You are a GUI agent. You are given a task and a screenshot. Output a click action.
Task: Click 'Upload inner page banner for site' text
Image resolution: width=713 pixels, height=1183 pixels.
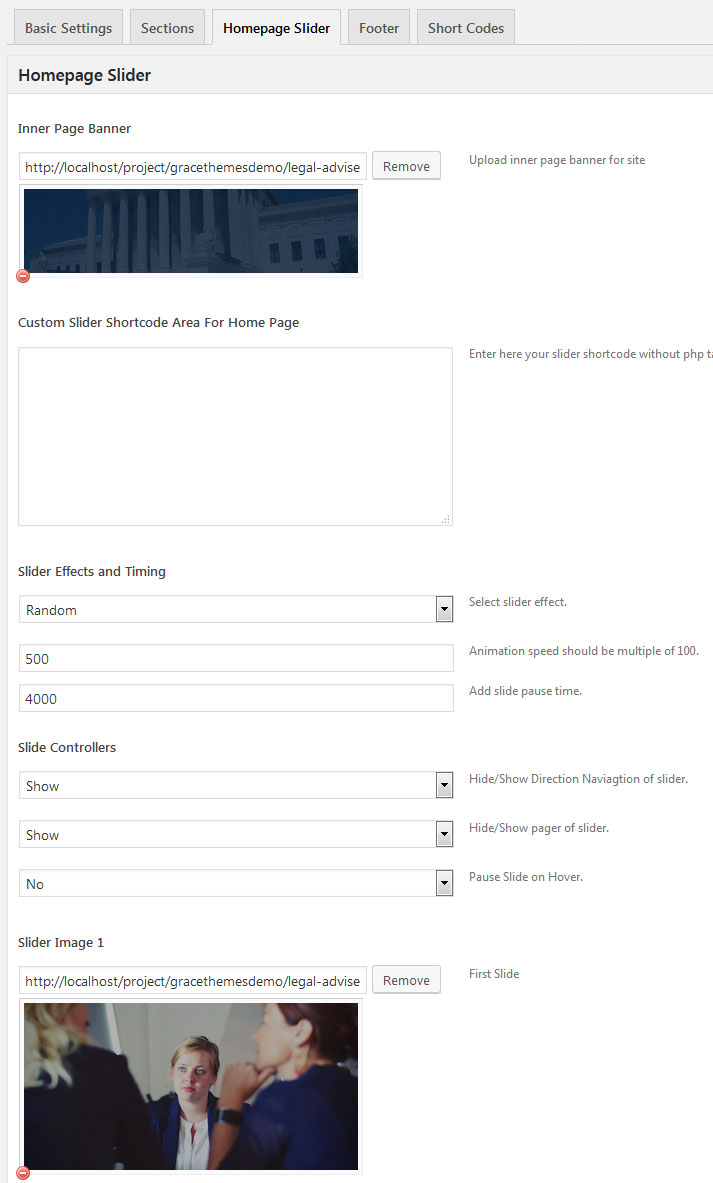click(x=557, y=160)
